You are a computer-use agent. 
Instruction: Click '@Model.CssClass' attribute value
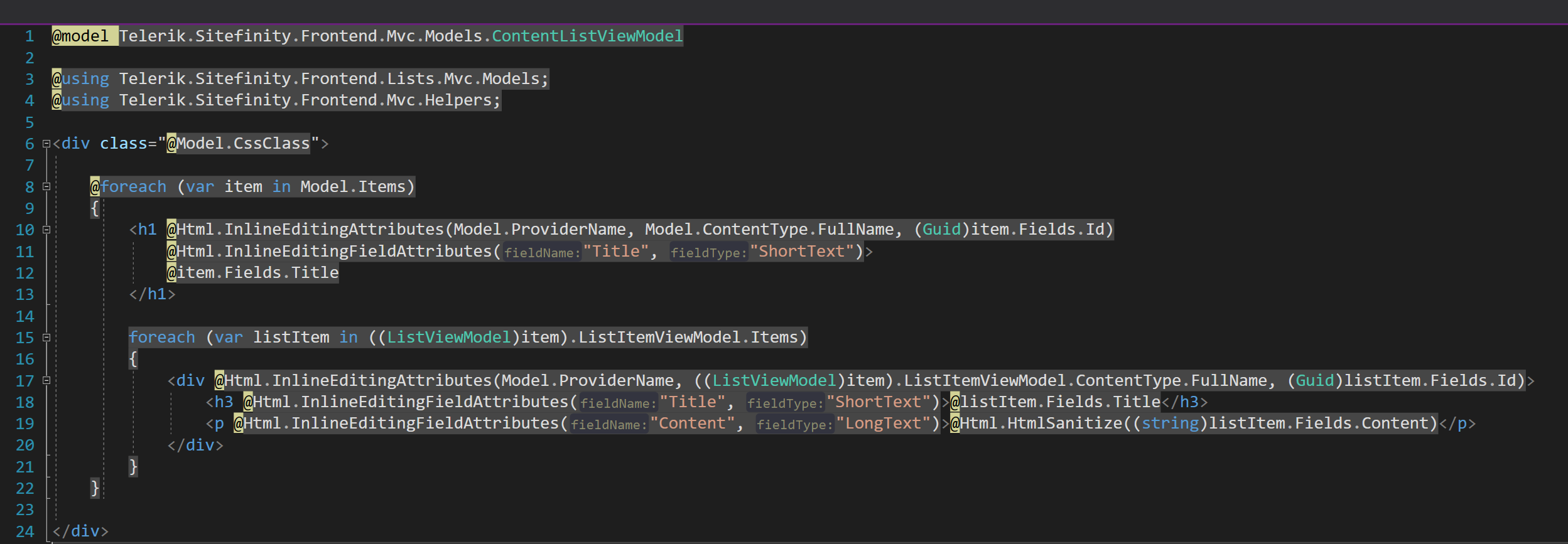click(x=239, y=144)
